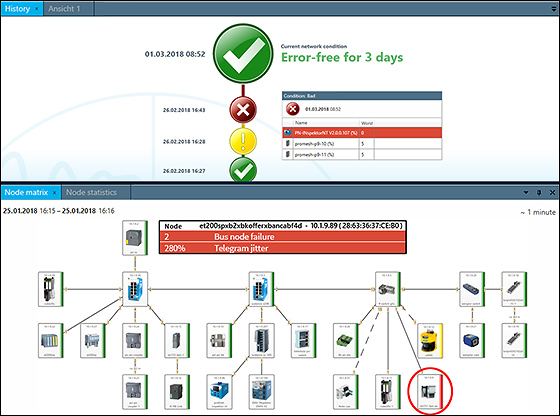Switch to the Node statistics tab
This screenshot has height=416, width=560.
[x=91, y=192]
